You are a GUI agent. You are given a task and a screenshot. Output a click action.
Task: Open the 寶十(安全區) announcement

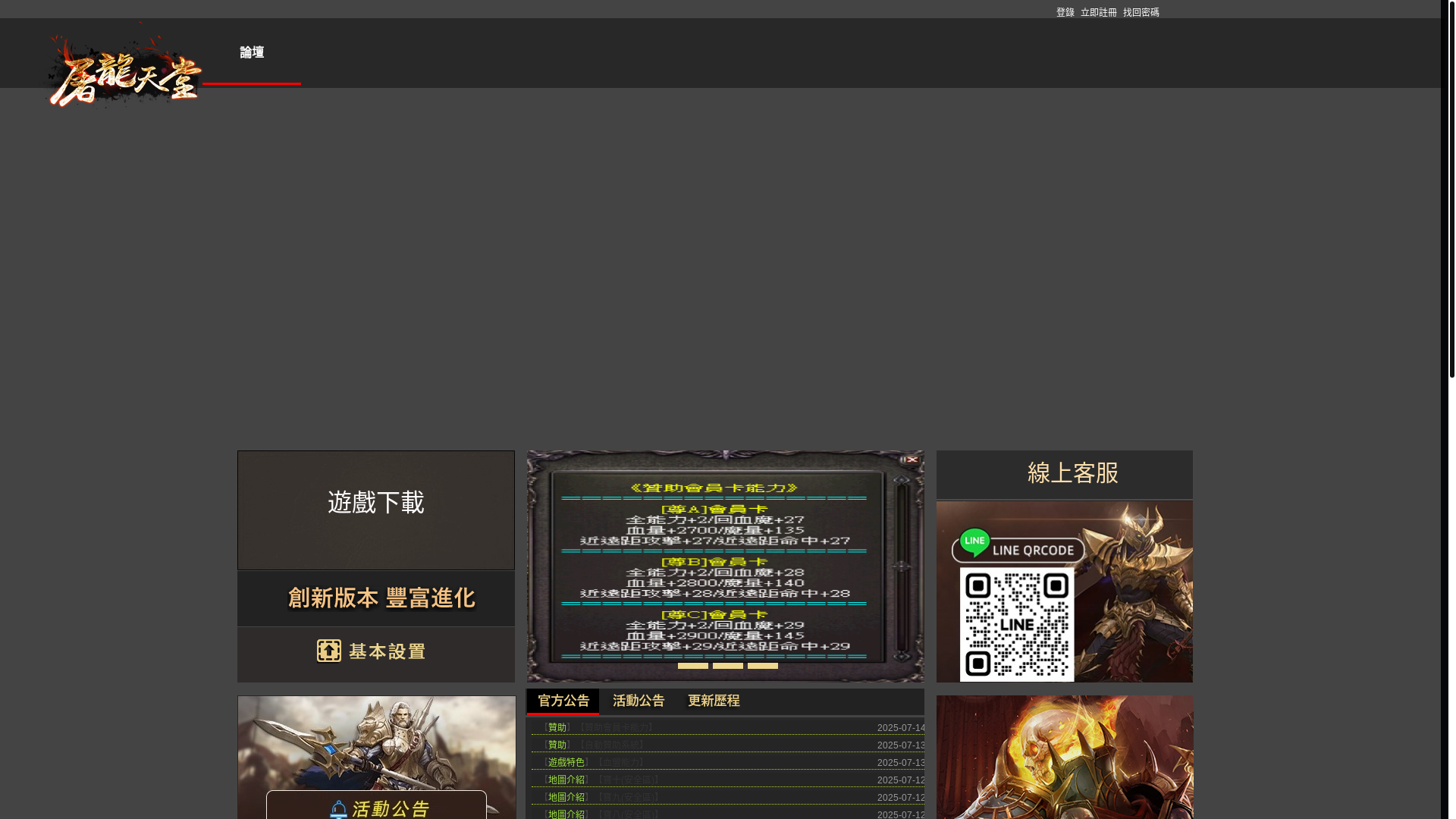tap(628, 780)
